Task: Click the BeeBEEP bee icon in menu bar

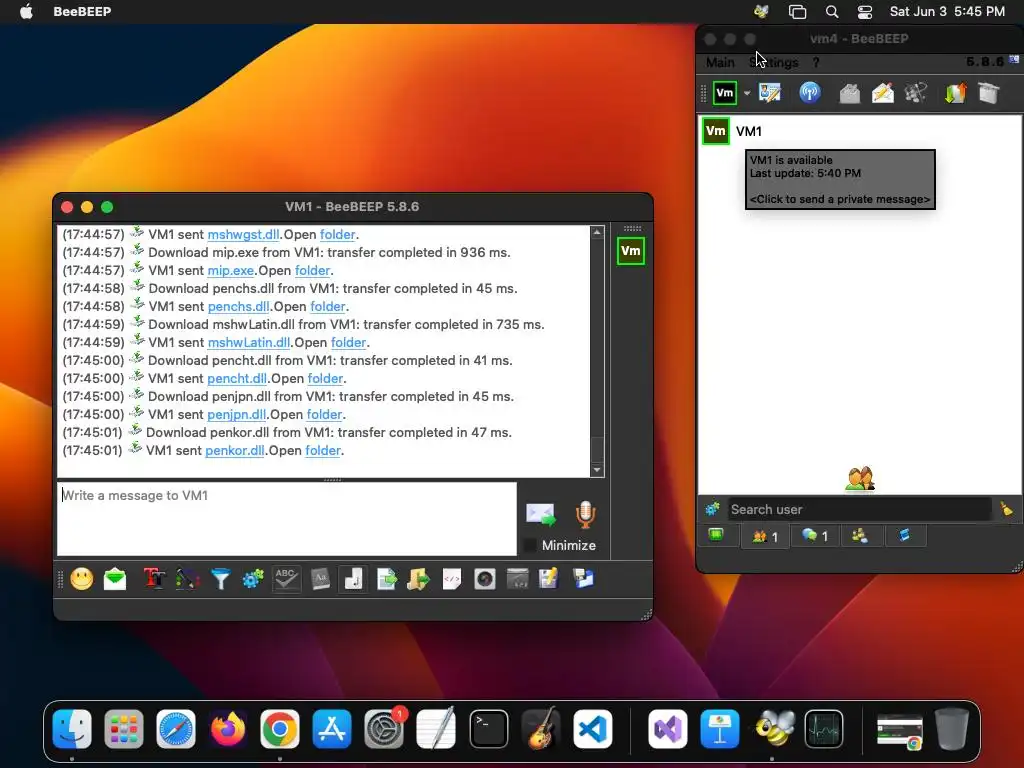Action: click(x=761, y=11)
